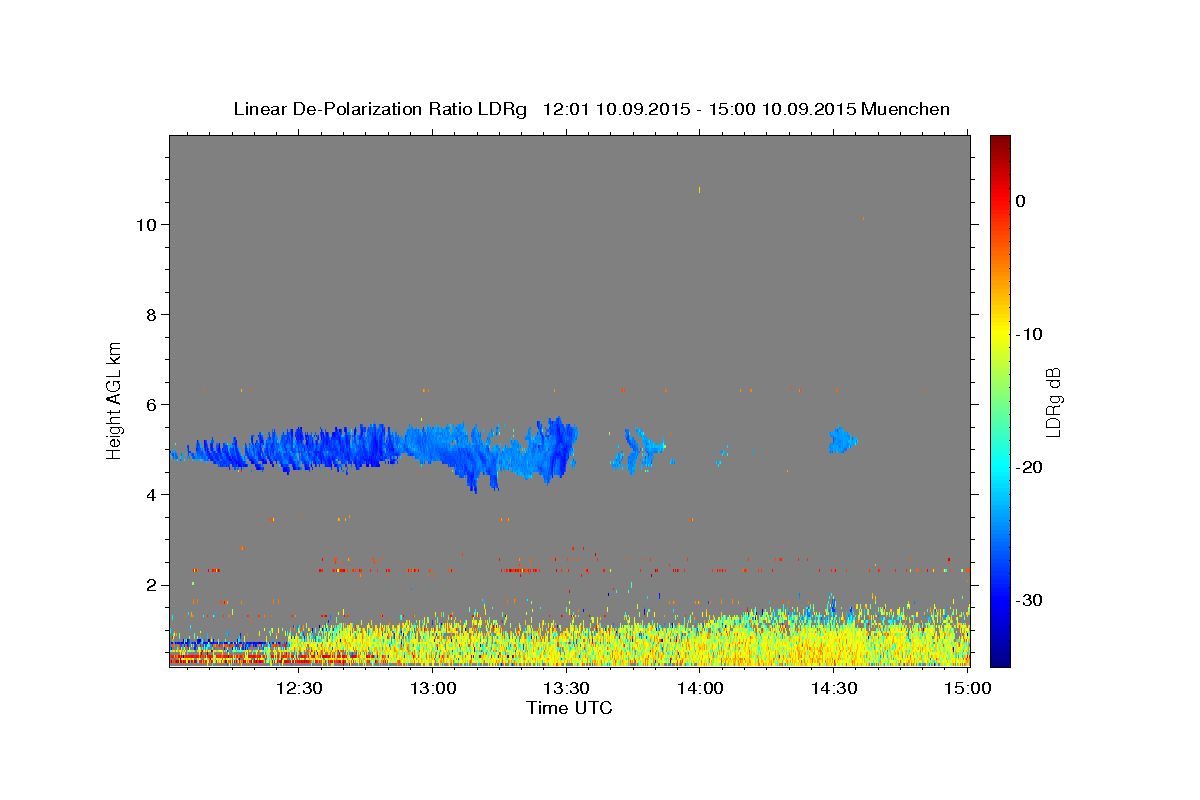This screenshot has width=1200, height=800.
Task: Click the 13:30 time tick label
Action: tap(566, 689)
